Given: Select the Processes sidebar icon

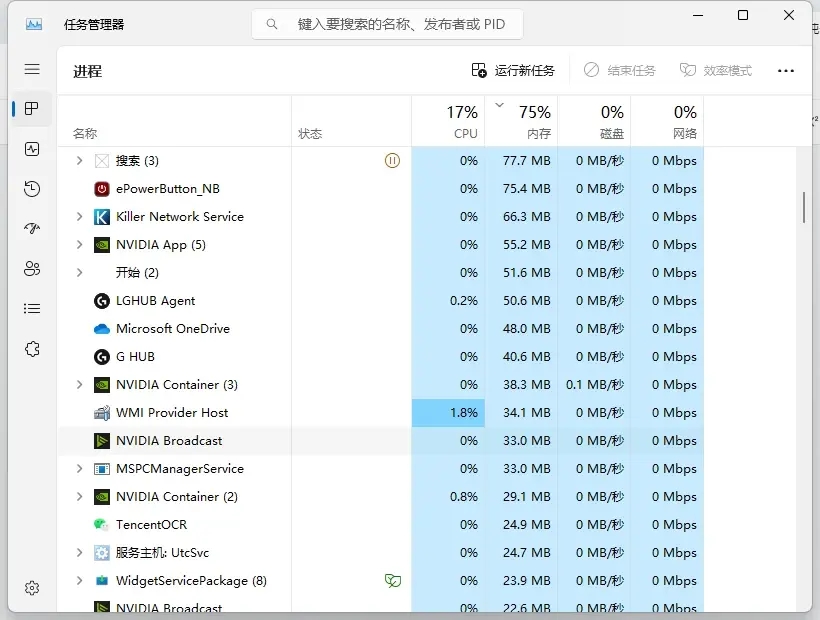Looking at the screenshot, I should coord(32,109).
